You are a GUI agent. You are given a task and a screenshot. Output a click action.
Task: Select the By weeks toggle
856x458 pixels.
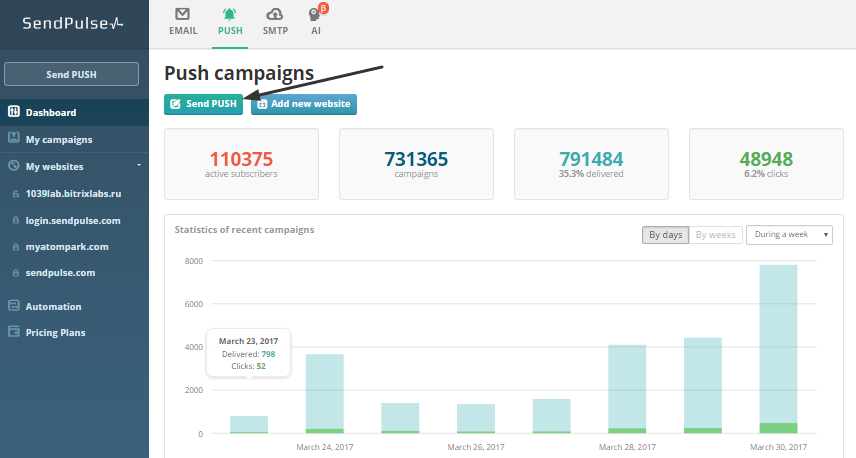(x=715, y=235)
